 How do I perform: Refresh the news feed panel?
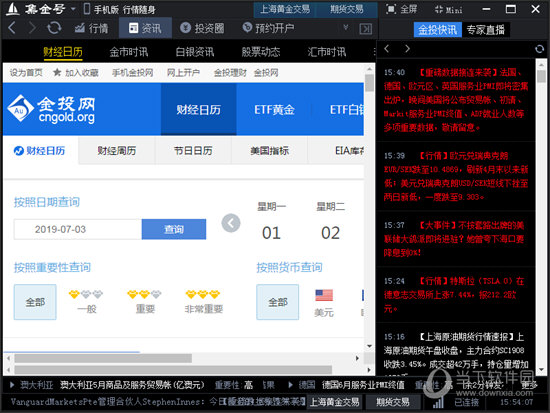point(539,49)
